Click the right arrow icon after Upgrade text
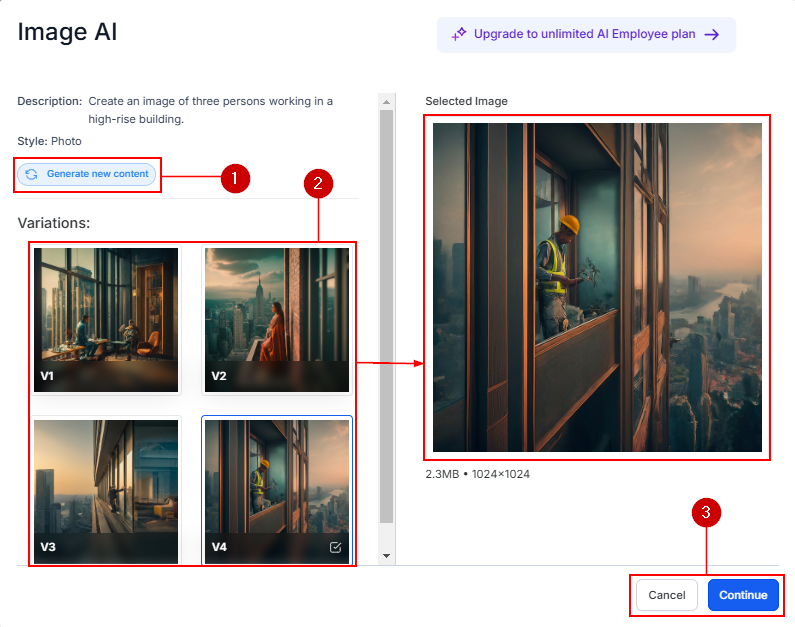 (712, 34)
